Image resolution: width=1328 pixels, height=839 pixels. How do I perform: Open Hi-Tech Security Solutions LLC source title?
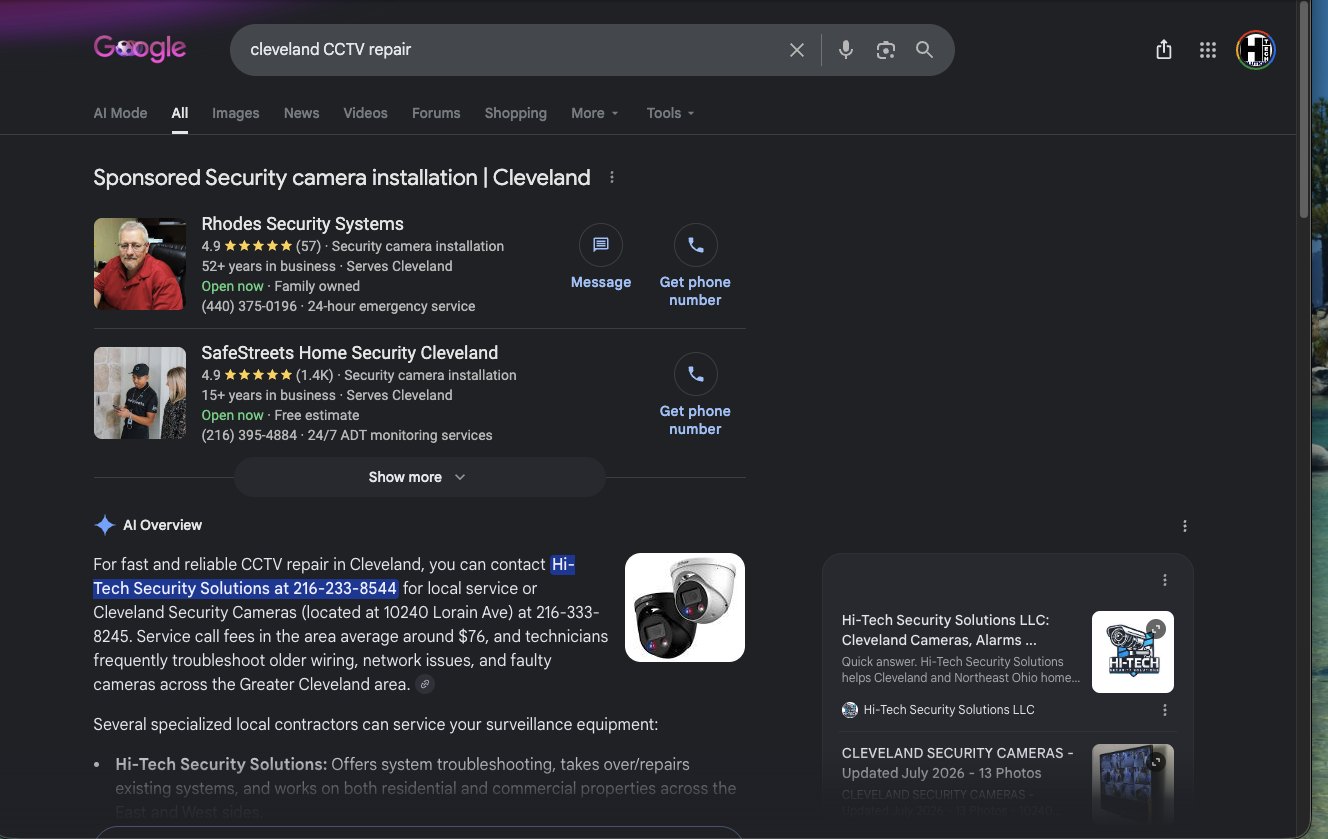(x=945, y=630)
